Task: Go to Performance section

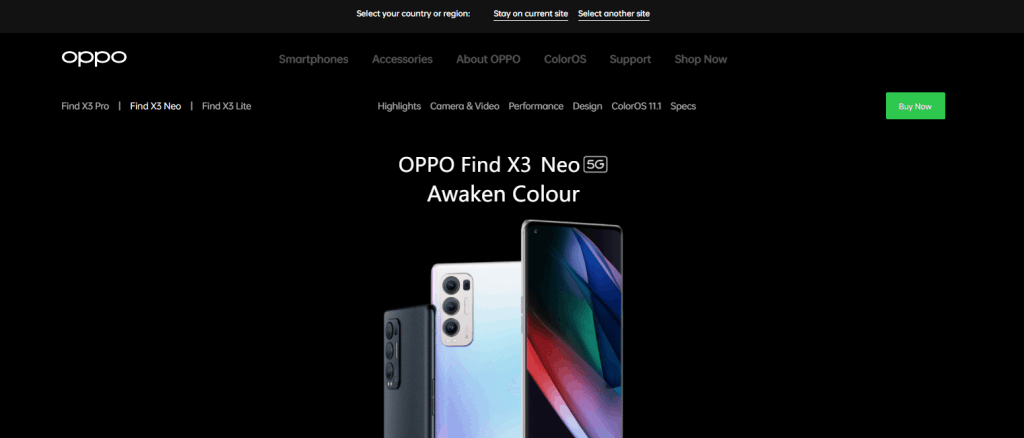Action: click(x=536, y=106)
